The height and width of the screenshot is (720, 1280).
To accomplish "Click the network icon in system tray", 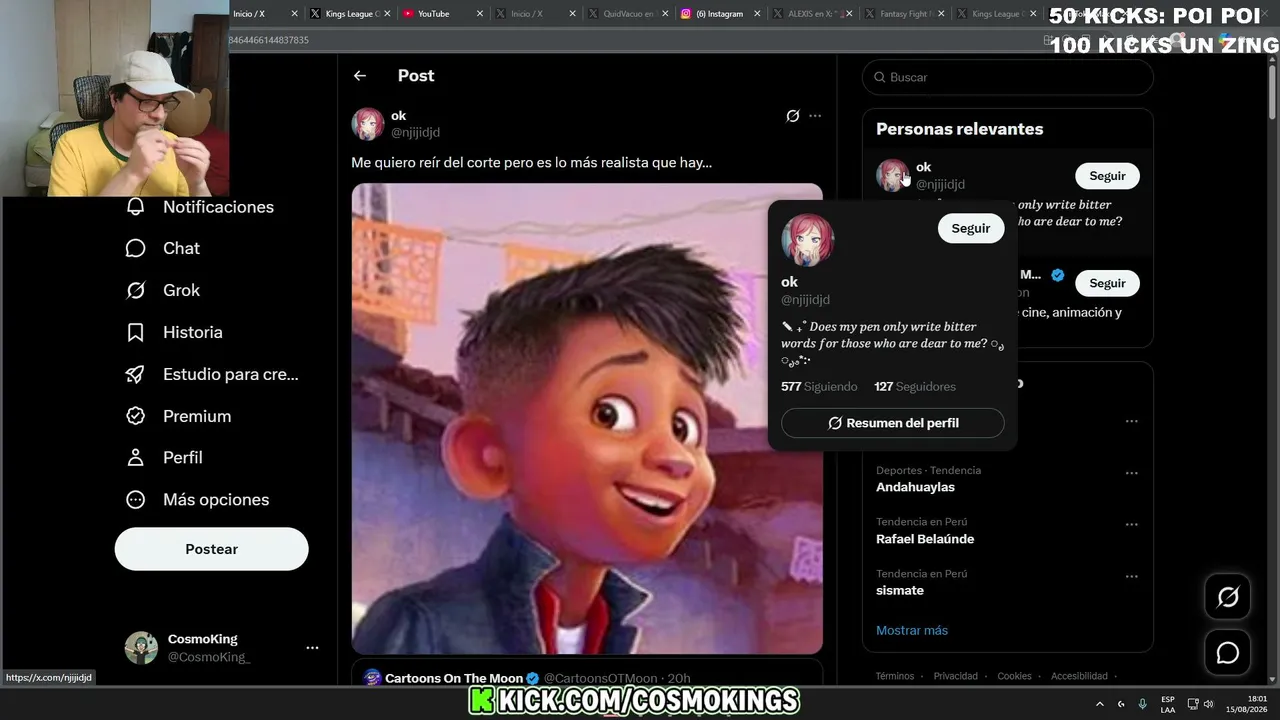I will [1193, 704].
